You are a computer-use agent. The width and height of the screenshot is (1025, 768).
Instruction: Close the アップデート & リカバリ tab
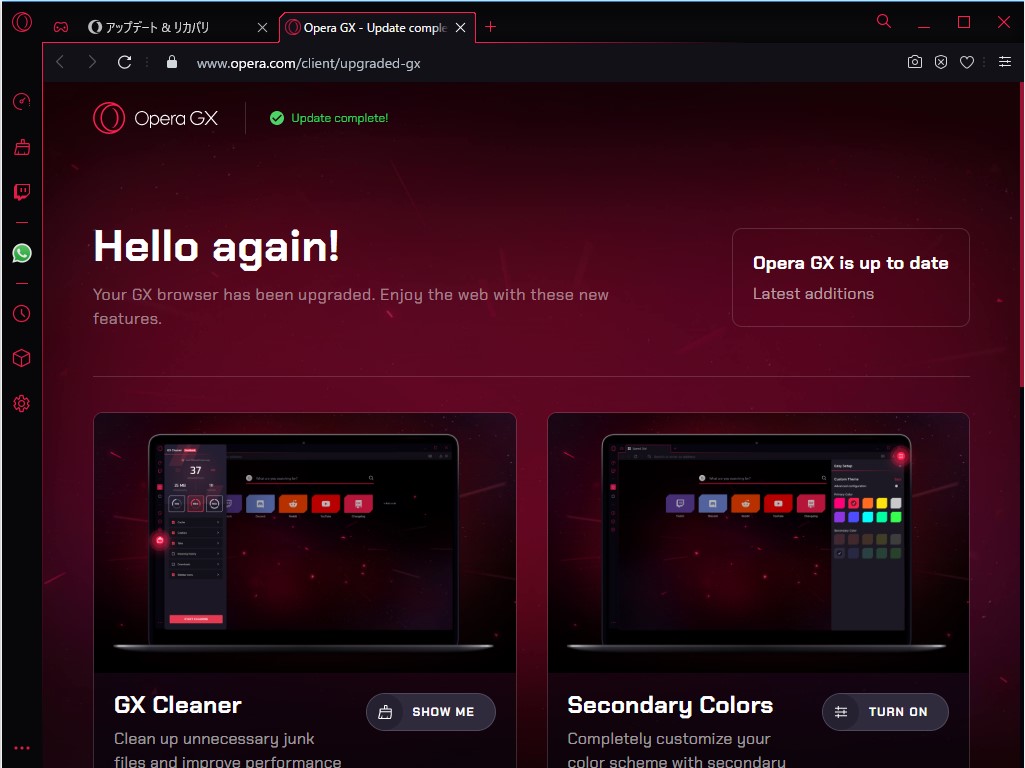click(x=262, y=27)
